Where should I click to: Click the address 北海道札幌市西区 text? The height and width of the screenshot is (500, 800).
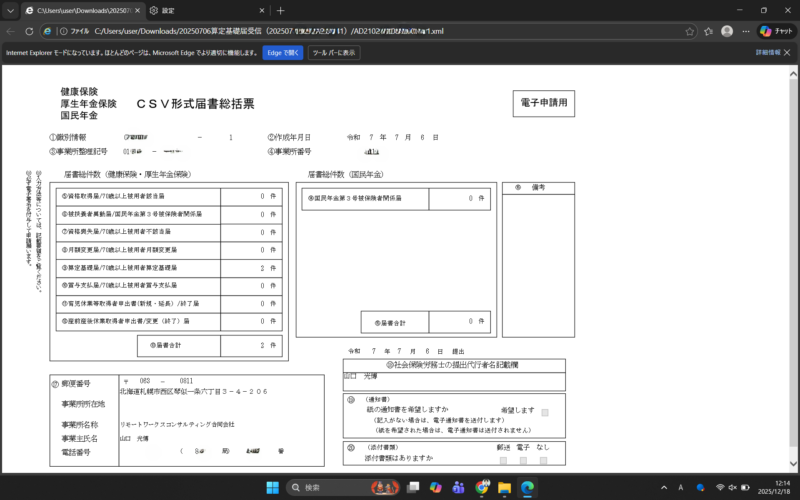tap(193, 392)
